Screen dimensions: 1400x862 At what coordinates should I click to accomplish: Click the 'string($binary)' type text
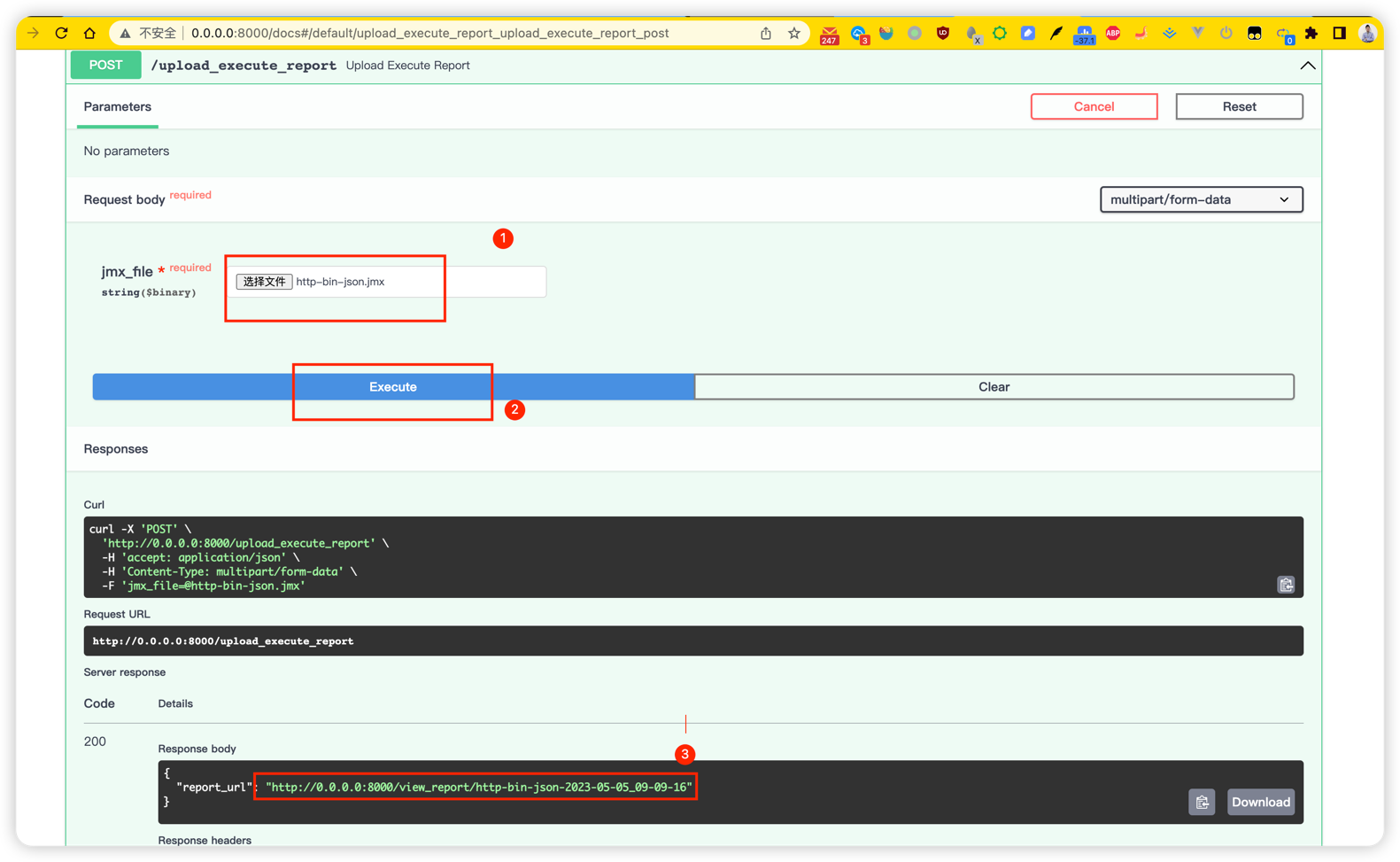[x=149, y=292]
